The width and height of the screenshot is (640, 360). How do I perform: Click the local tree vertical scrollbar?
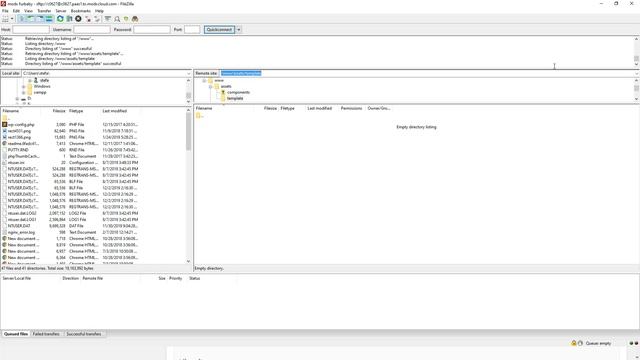[188, 91]
